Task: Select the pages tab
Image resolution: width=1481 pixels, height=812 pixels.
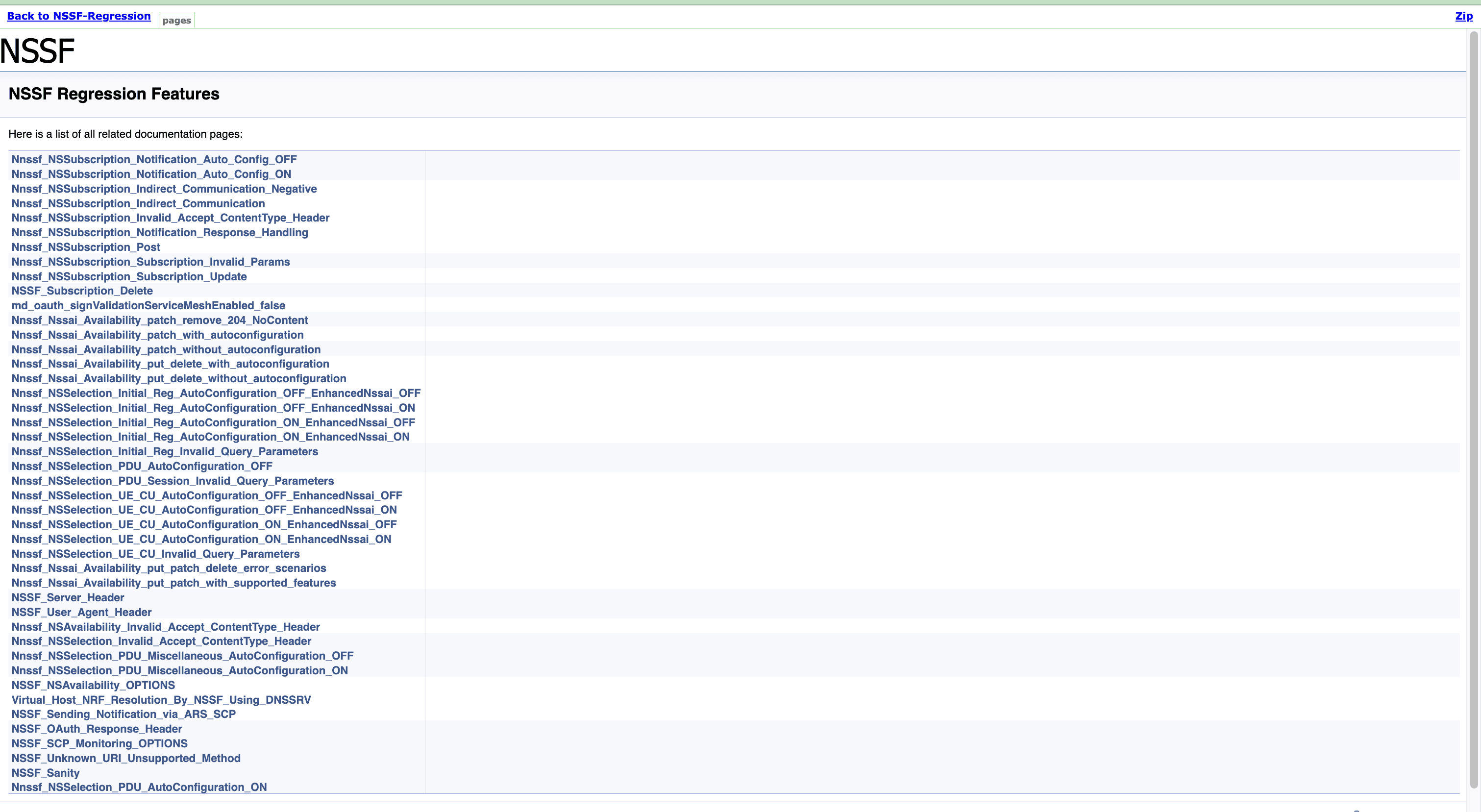Action: [x=176, y=20]
